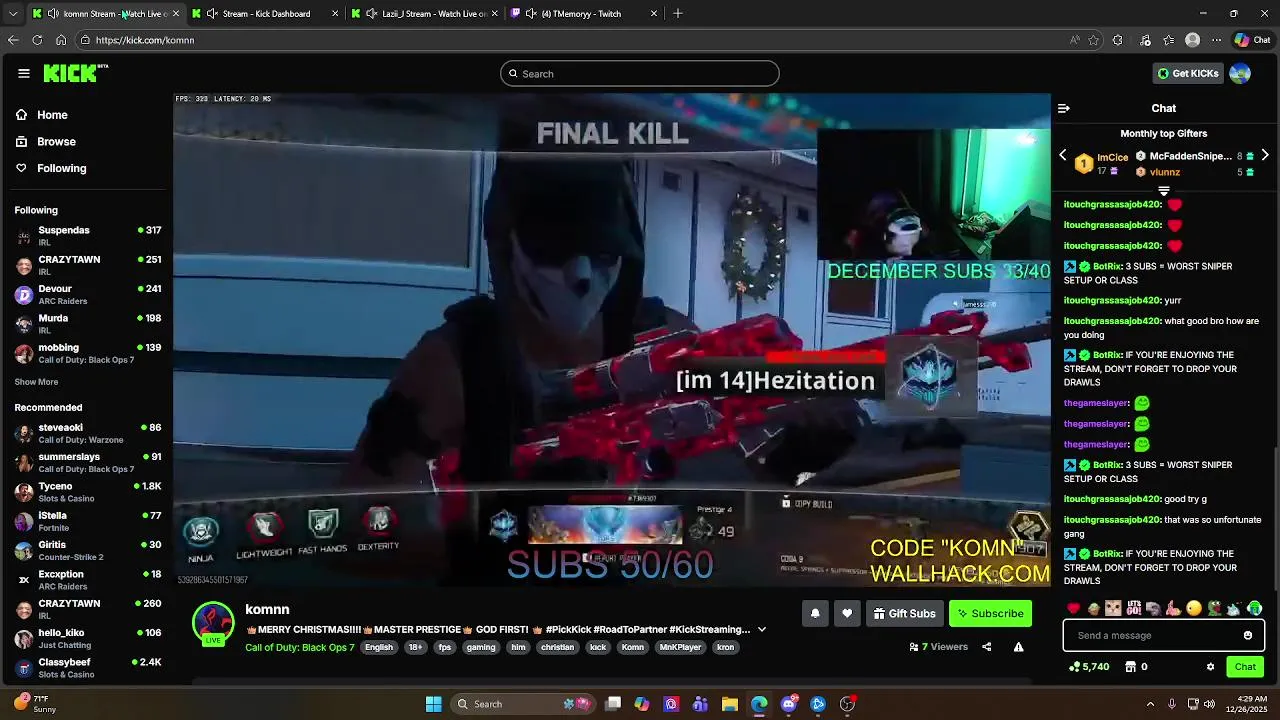Open the emoji picker in chat
Image resolution: width=1280 pixels, height=720 pixels.
coord(1248,635)
